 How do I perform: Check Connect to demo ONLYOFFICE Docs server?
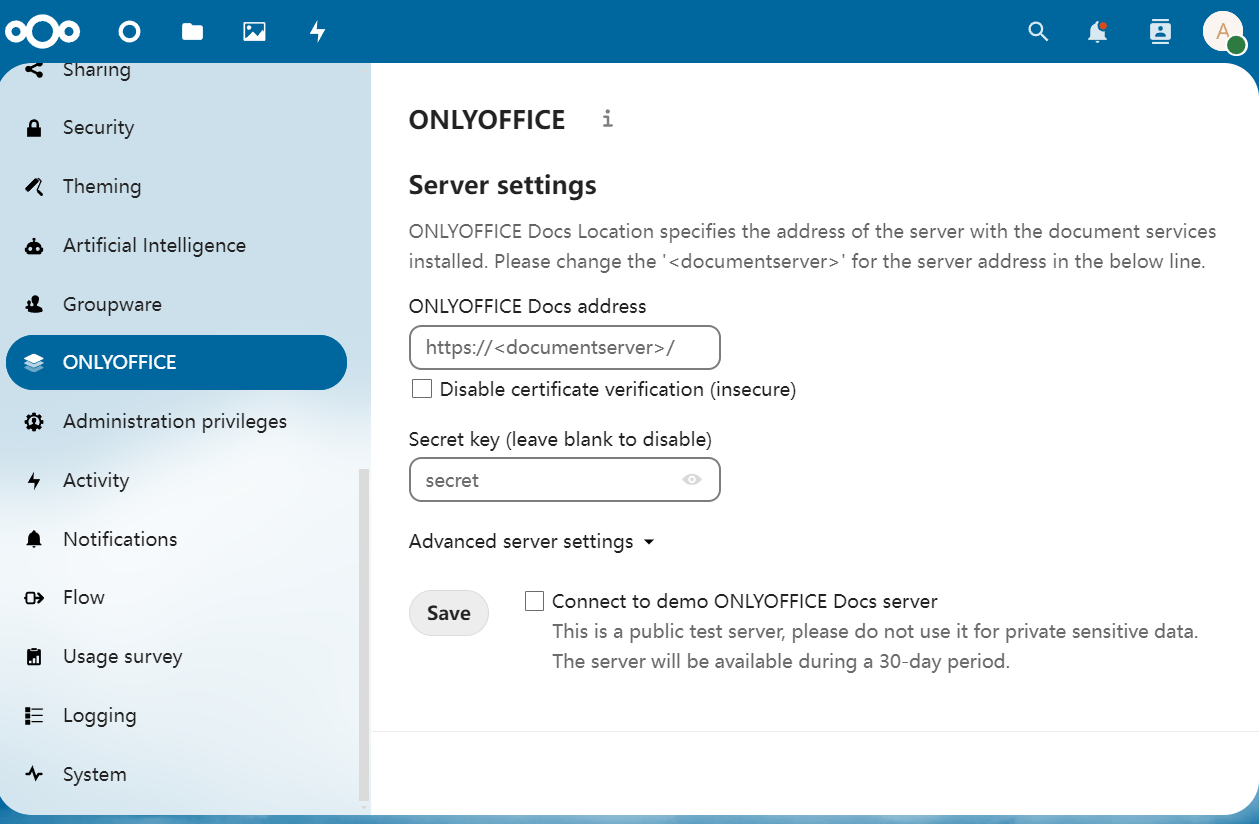tap(535, 601)
